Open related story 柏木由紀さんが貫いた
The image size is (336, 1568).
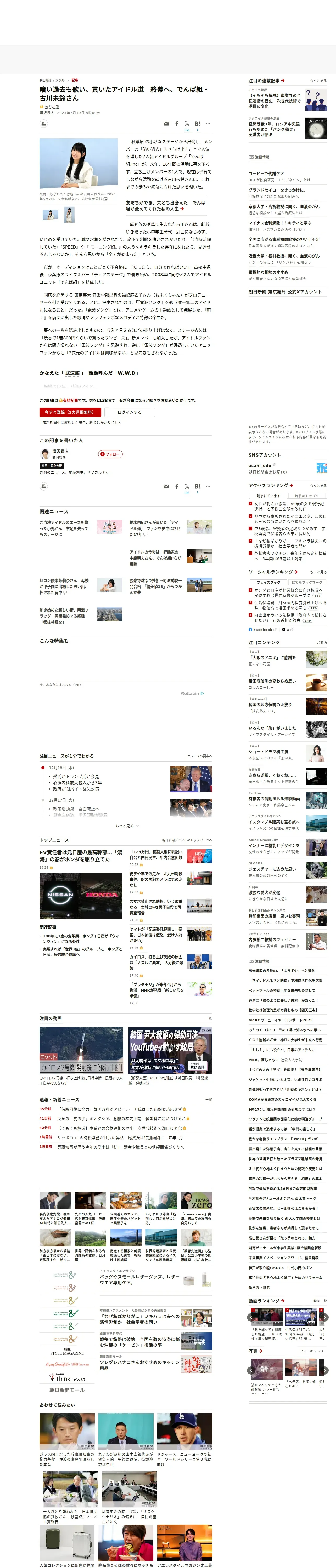pyautogui.click(x=155, y=528)
